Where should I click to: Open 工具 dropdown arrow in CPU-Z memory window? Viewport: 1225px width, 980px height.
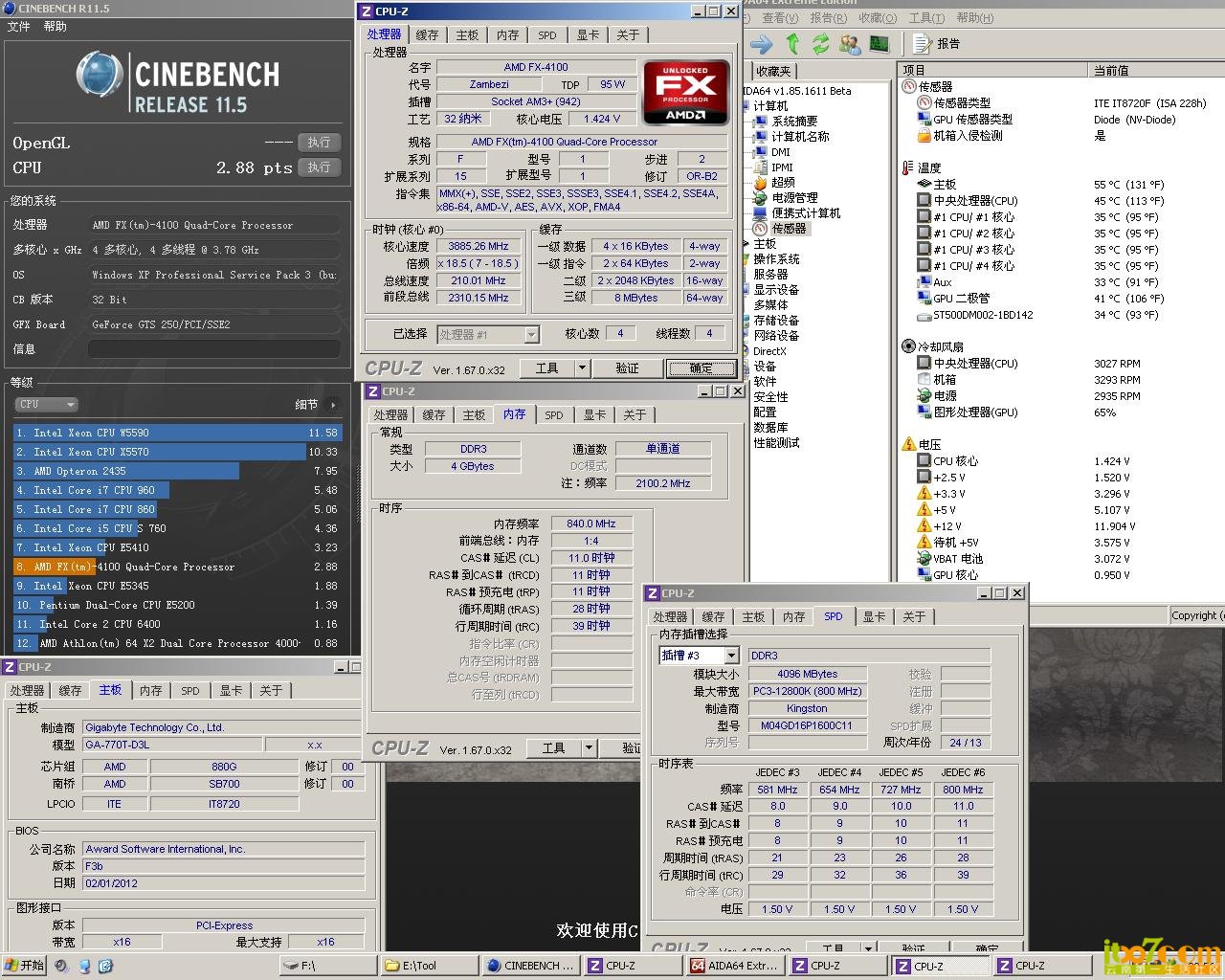point(589,748)
